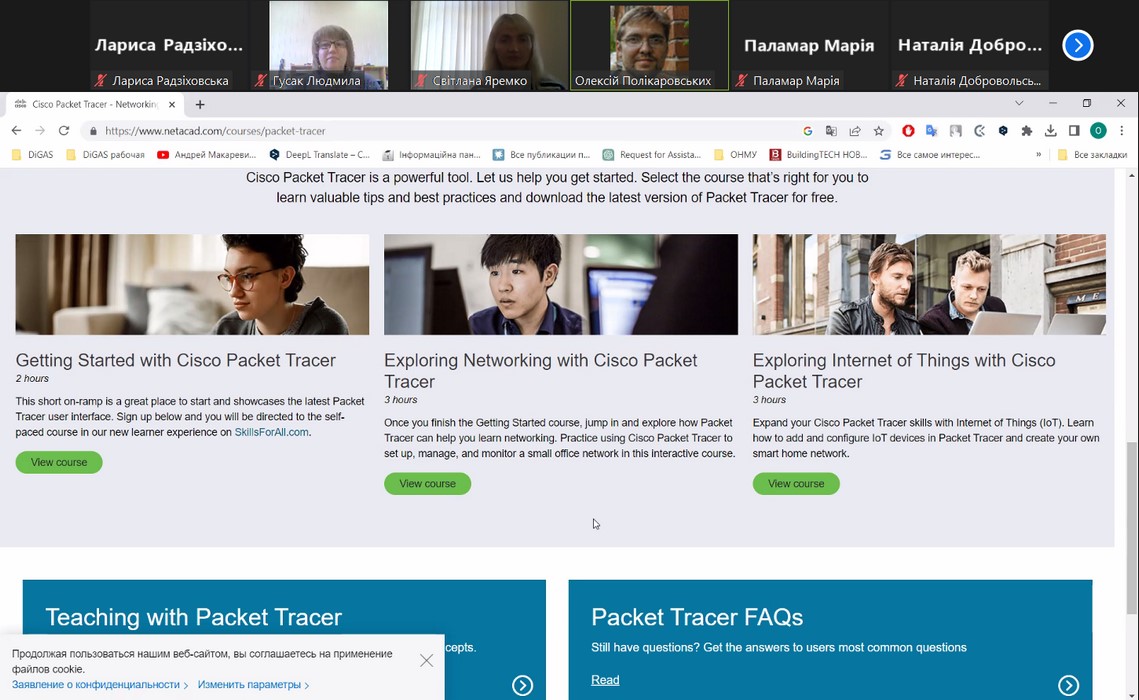Image resolution: width=1139 pixels, height=700 pixels.
Task: Open the Chrome three-dot menu
Action: 1122,131
